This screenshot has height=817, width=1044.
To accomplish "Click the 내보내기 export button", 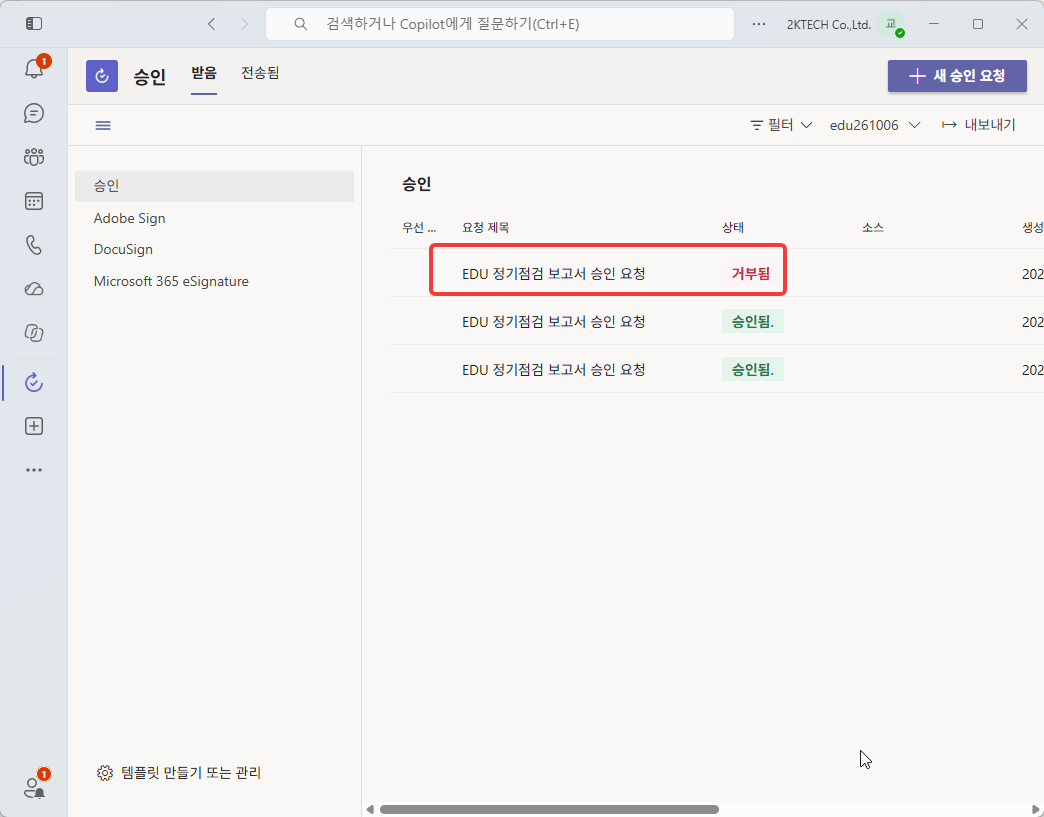I will pos(979,125).
